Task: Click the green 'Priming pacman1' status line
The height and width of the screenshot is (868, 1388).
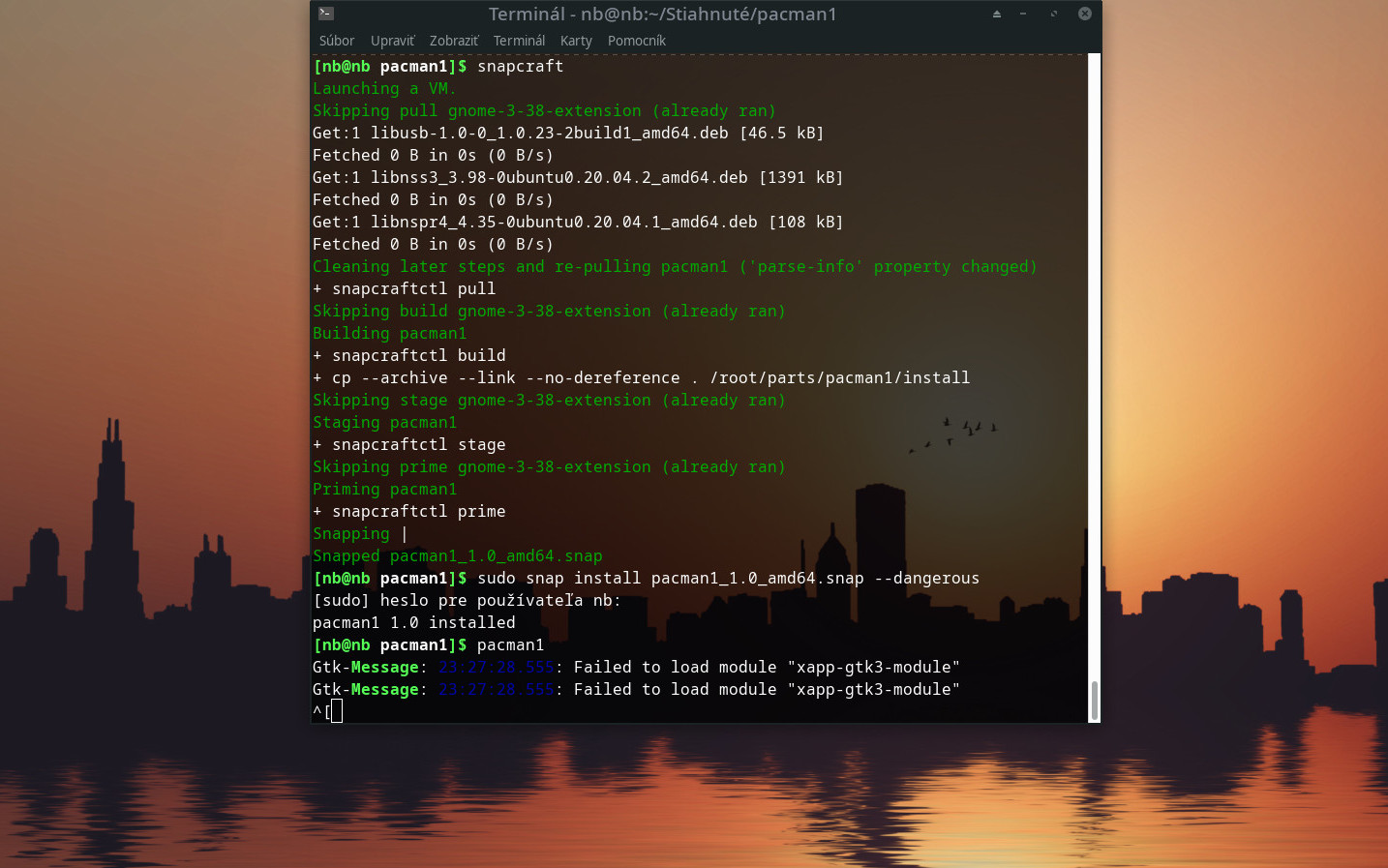Action: coord(385,489)
